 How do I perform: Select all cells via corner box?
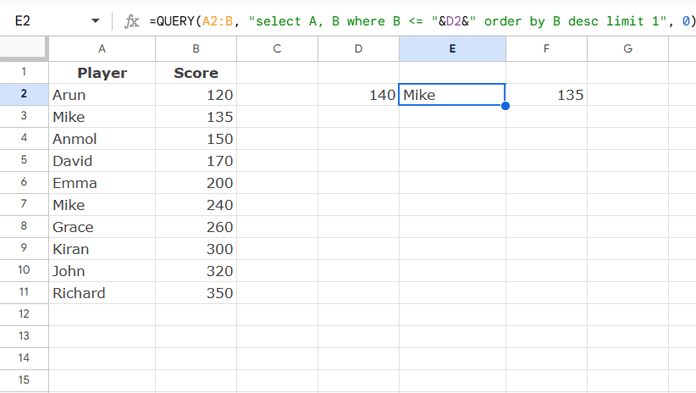point(24,48)
